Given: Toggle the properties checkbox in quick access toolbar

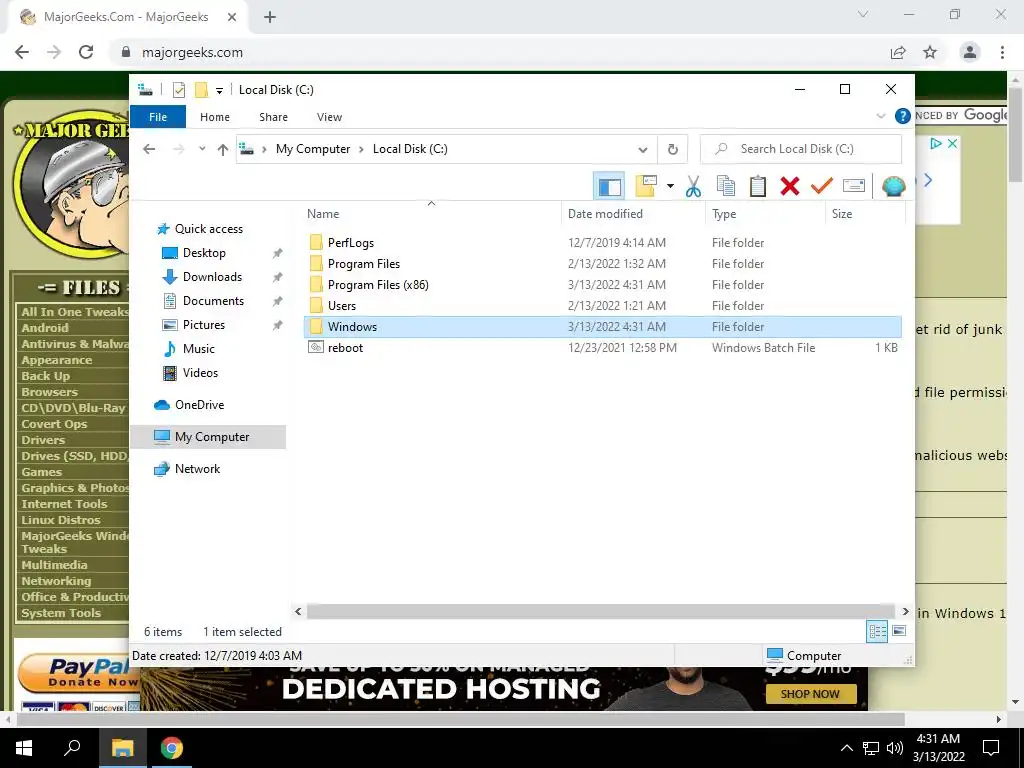Looking at the screenshot, I should coord(179,90).
